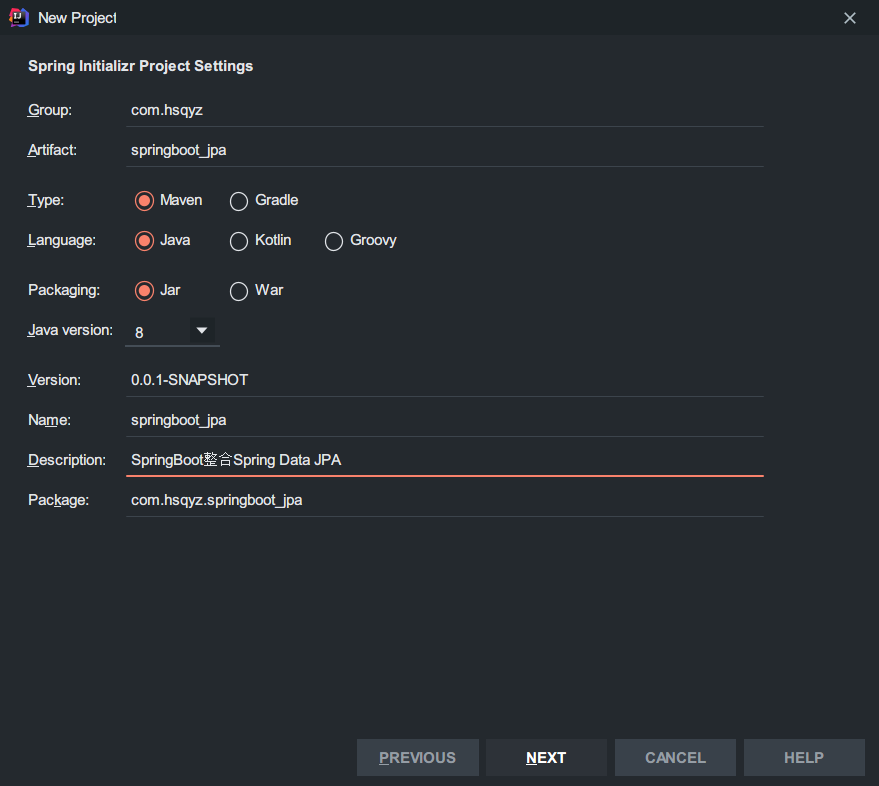Click the Java version label

pos(70,330)
